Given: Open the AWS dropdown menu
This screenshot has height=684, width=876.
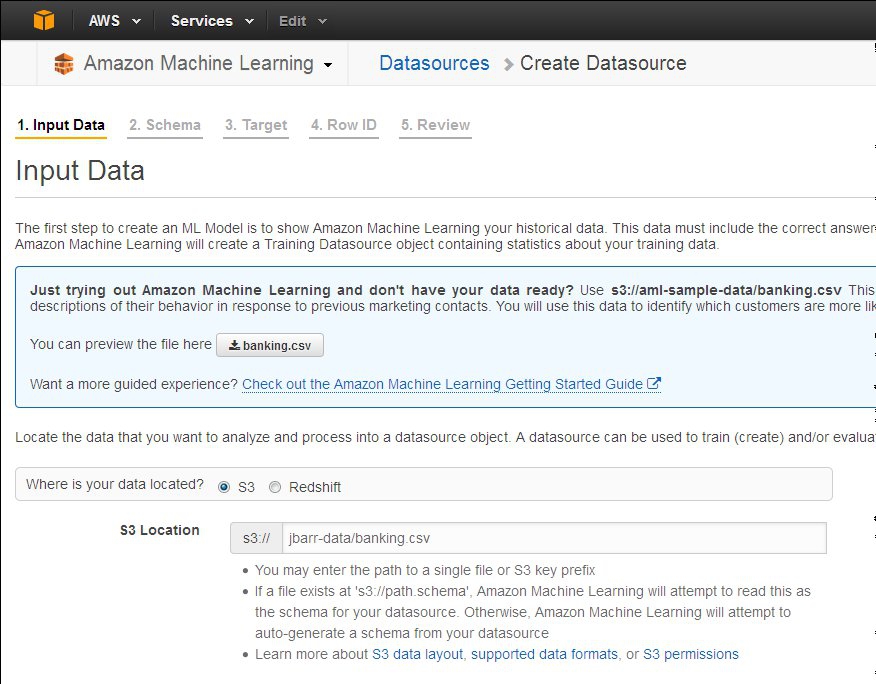Looking at the screenshot, I should click(x=115, y=21).
